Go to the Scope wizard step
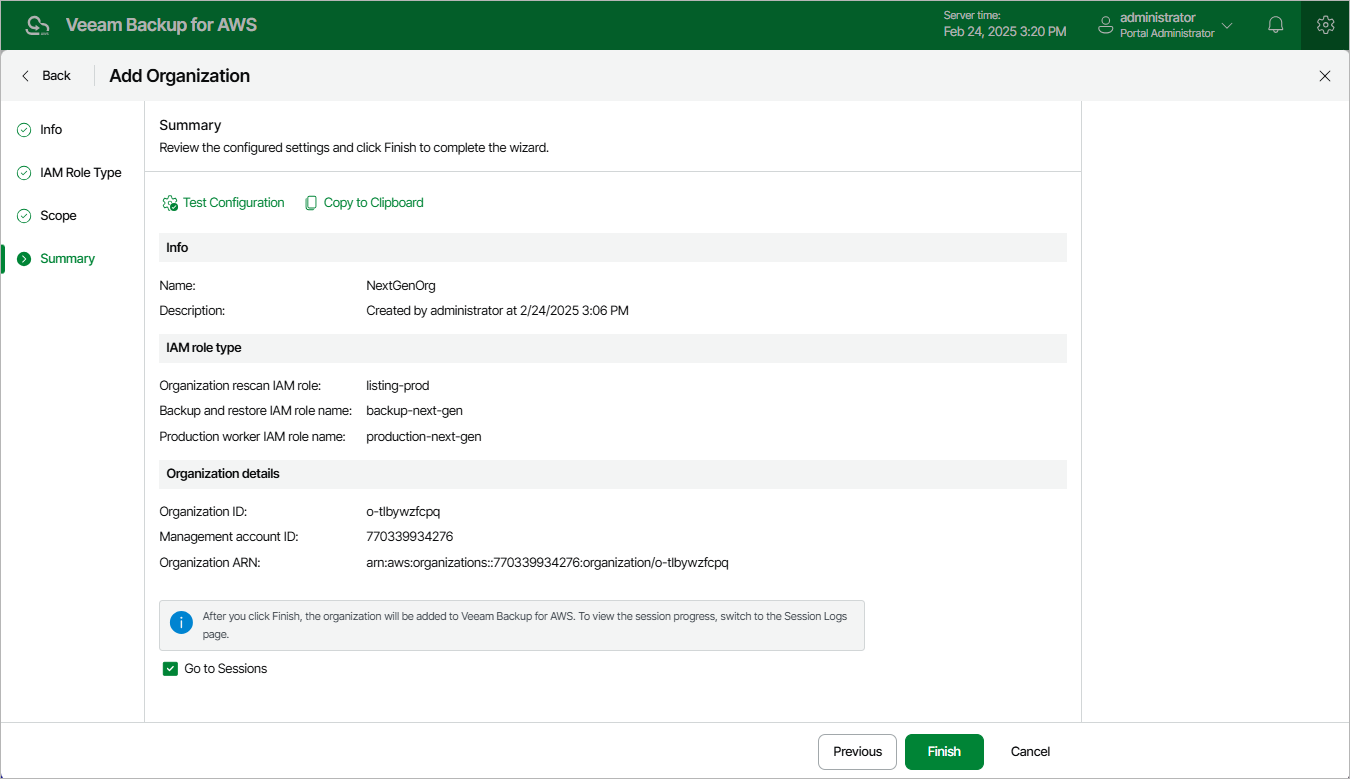Screen dimensions: 1350x779 [58, 216]
